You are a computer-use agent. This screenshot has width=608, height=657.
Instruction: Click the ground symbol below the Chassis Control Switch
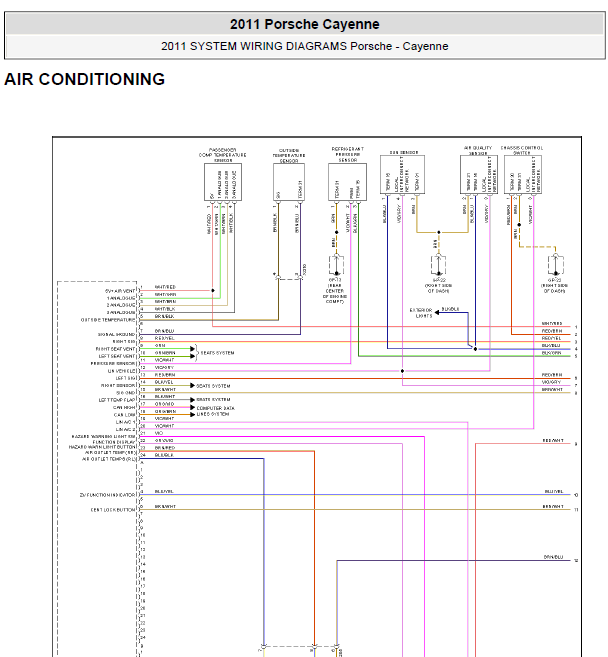click(x=555, y=265)
